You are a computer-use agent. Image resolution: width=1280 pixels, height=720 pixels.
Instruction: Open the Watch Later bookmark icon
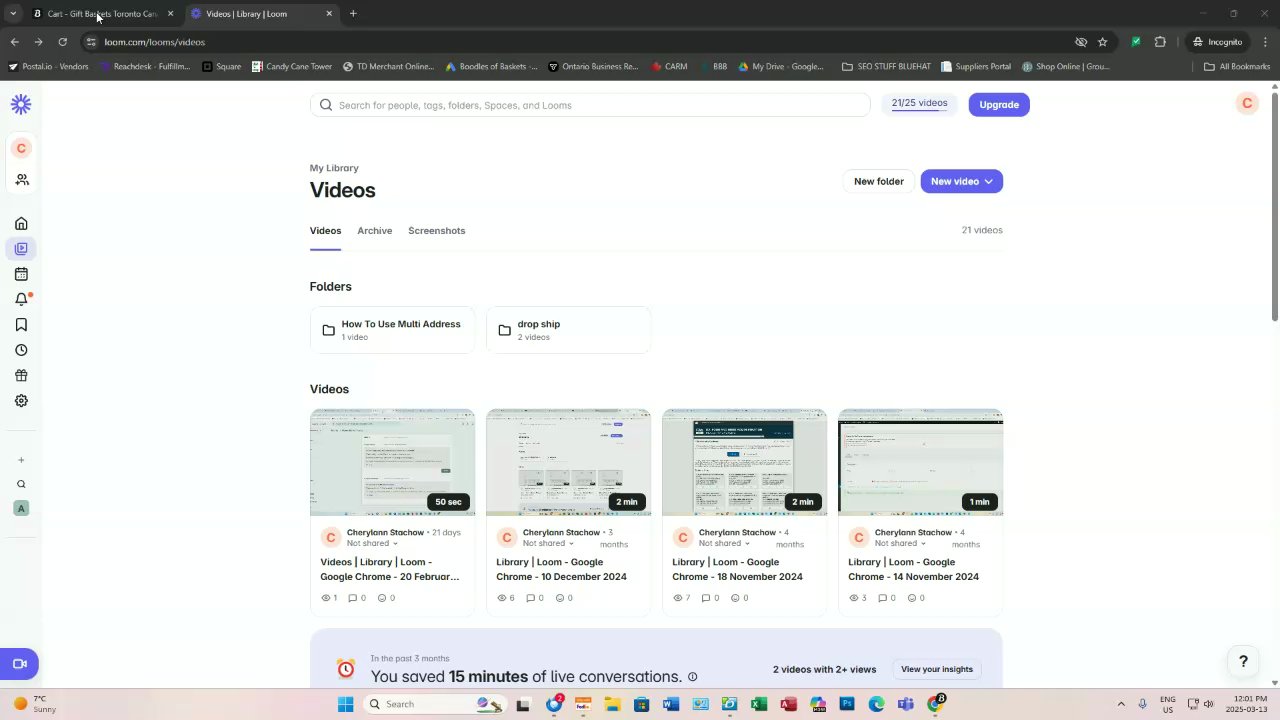21,325
